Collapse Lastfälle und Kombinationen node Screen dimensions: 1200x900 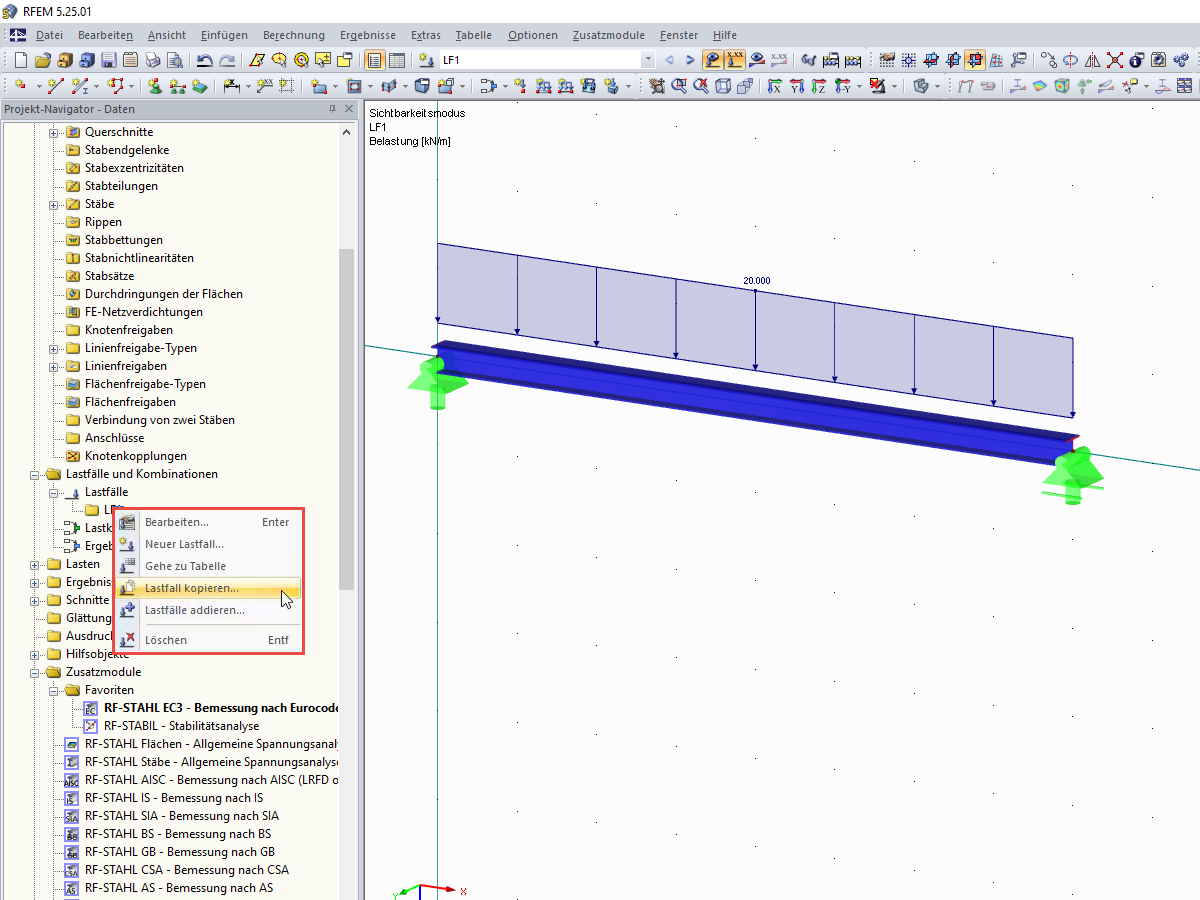tap(36, 474)
